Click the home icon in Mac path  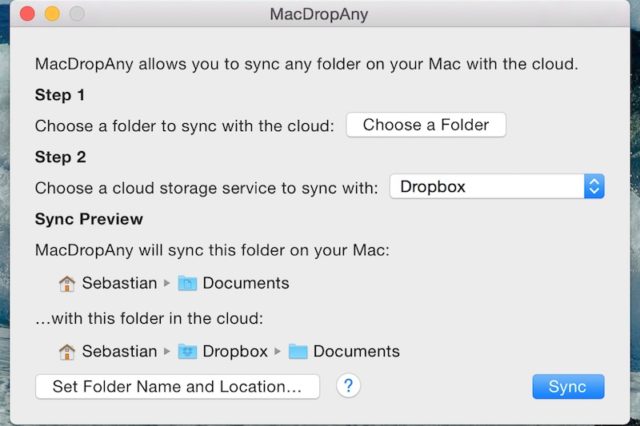[x=67, y=283]
